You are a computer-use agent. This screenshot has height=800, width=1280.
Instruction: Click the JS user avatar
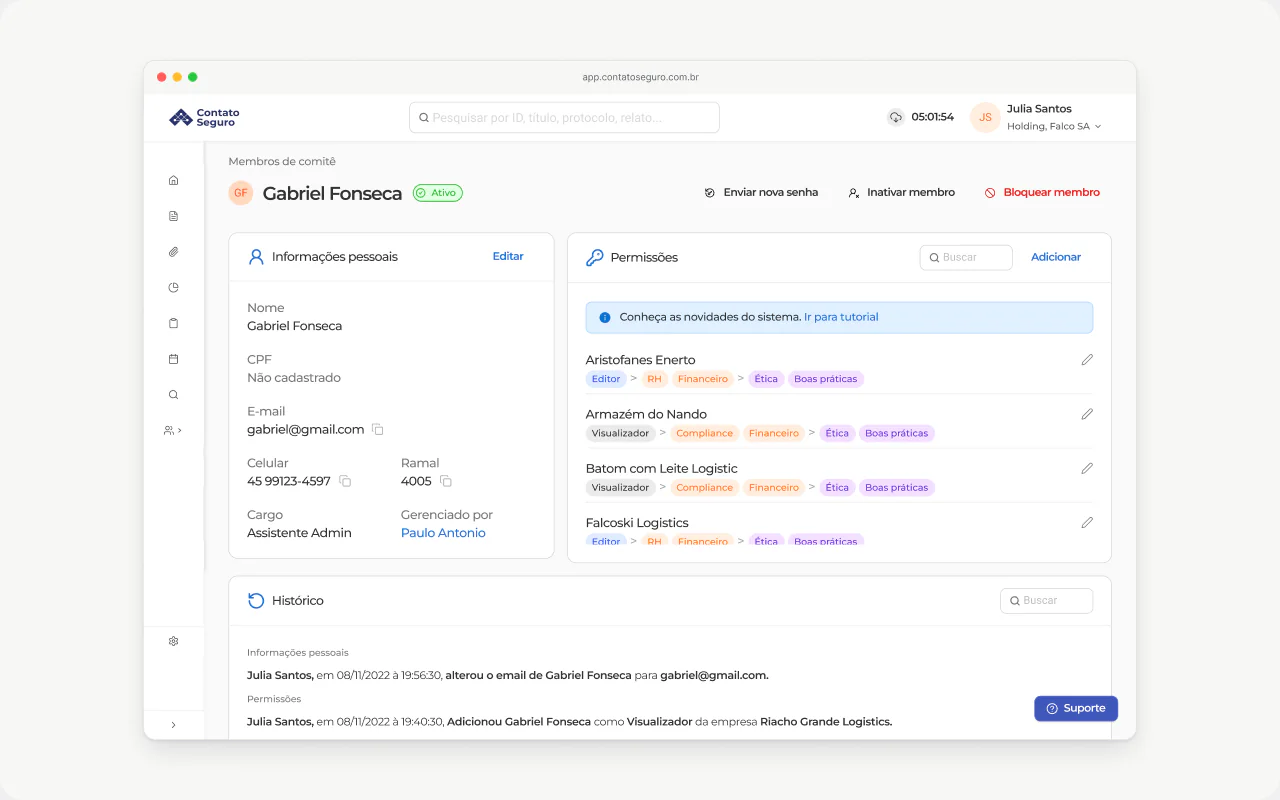coord(985,117)
